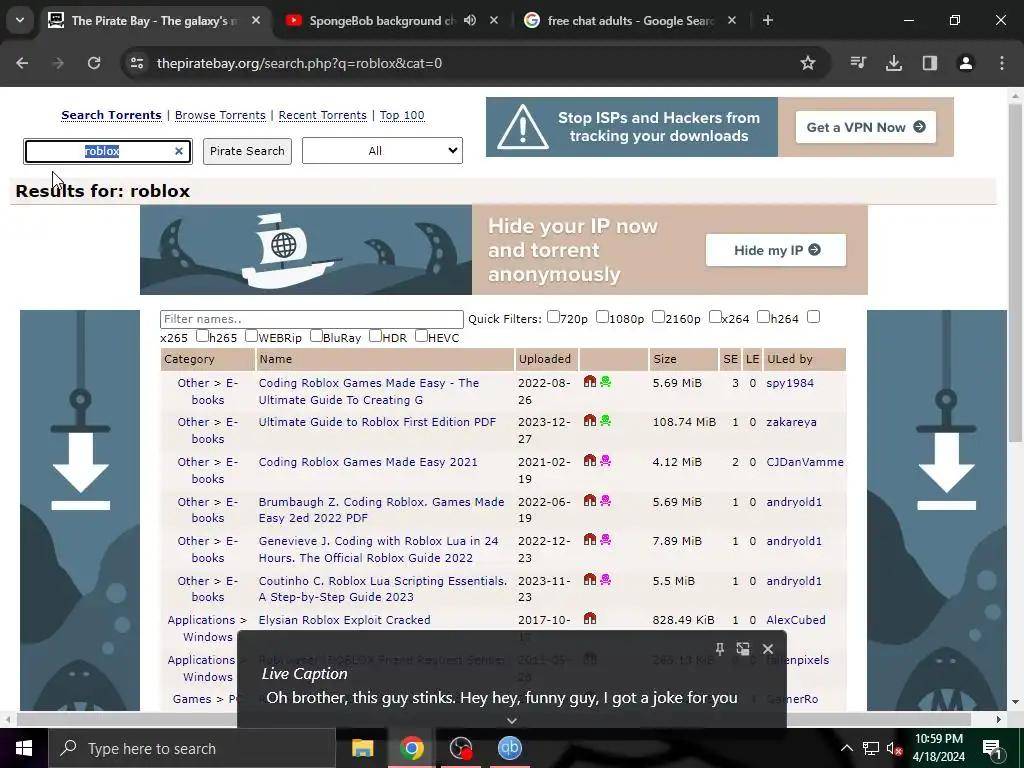Click the roblox search input box

(108, 151)
